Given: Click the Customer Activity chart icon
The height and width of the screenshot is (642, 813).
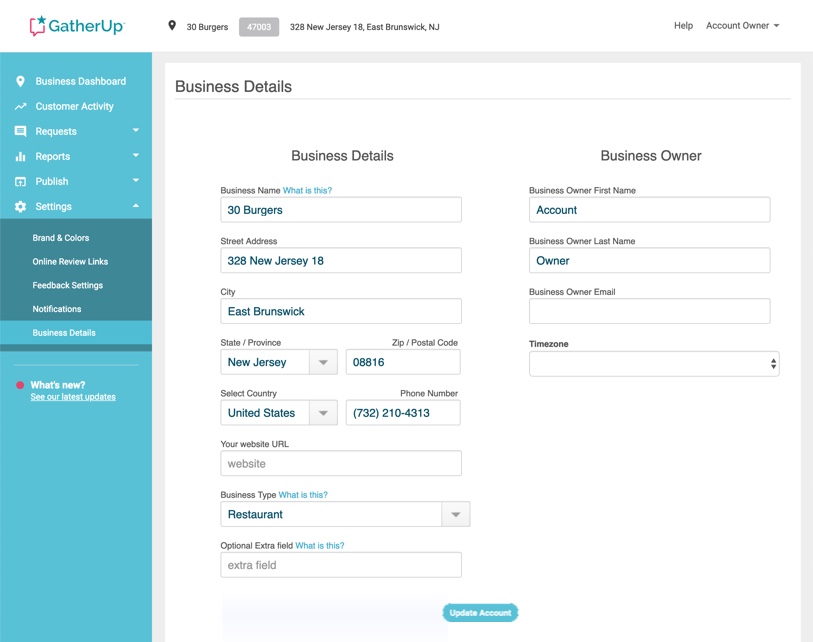Looking at the screenshot, I should tap(22, 106).
